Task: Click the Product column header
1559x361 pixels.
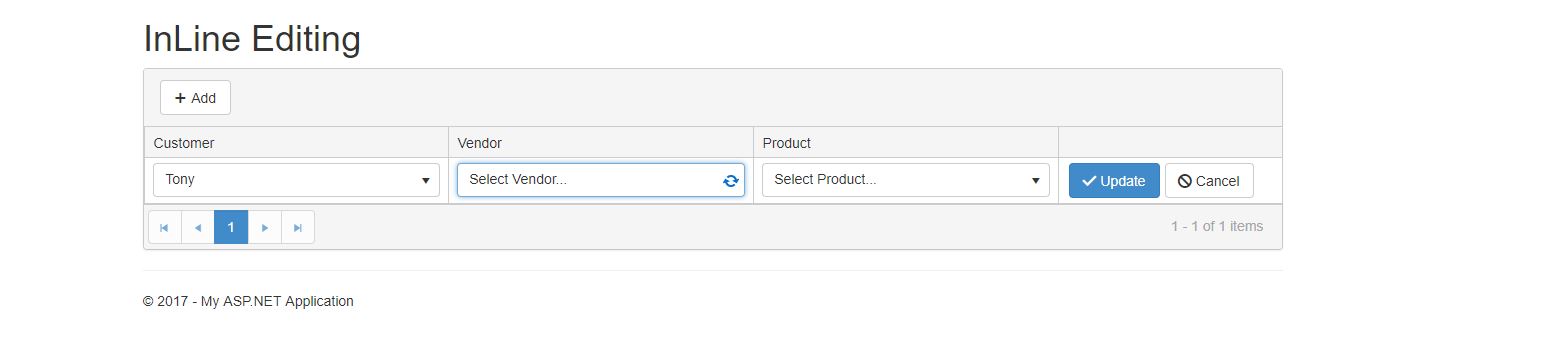Action: [x=787, y=143]
